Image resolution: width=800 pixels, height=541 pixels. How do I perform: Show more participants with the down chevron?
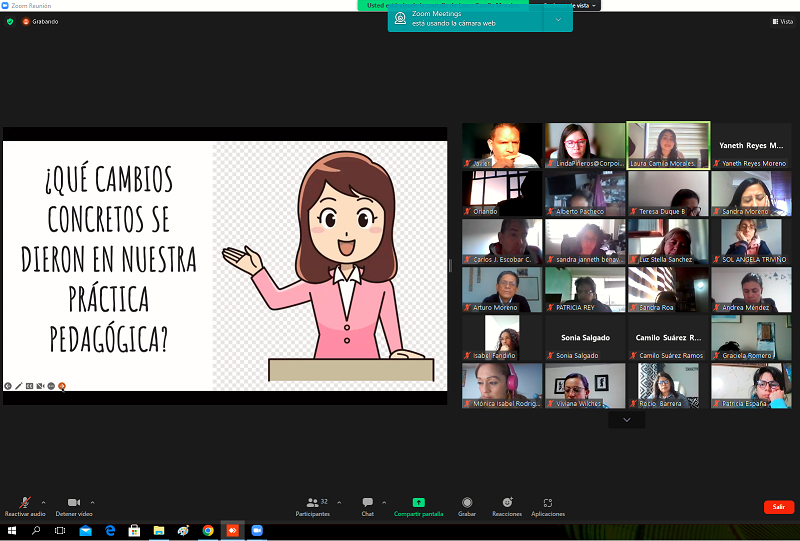[626, 420]
